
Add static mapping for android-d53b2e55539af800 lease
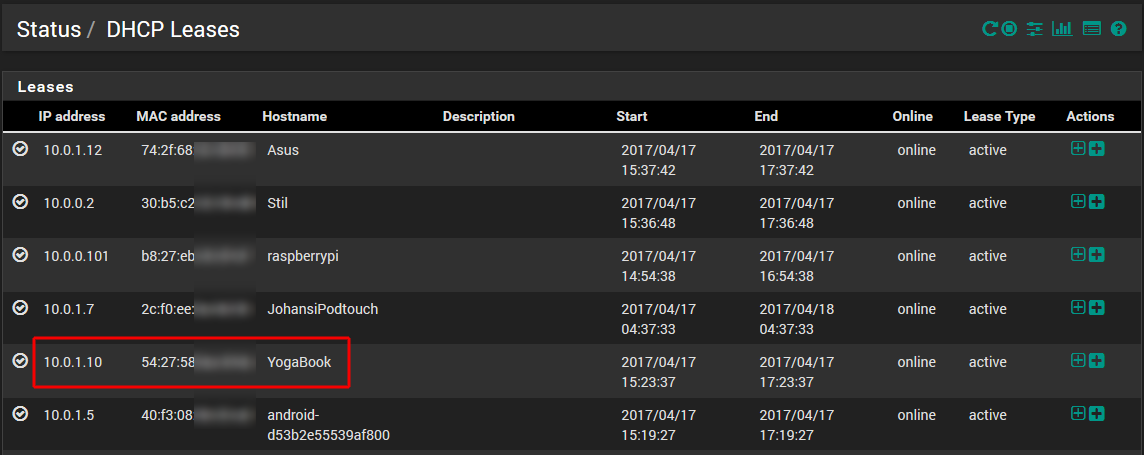coord(1078,413)
